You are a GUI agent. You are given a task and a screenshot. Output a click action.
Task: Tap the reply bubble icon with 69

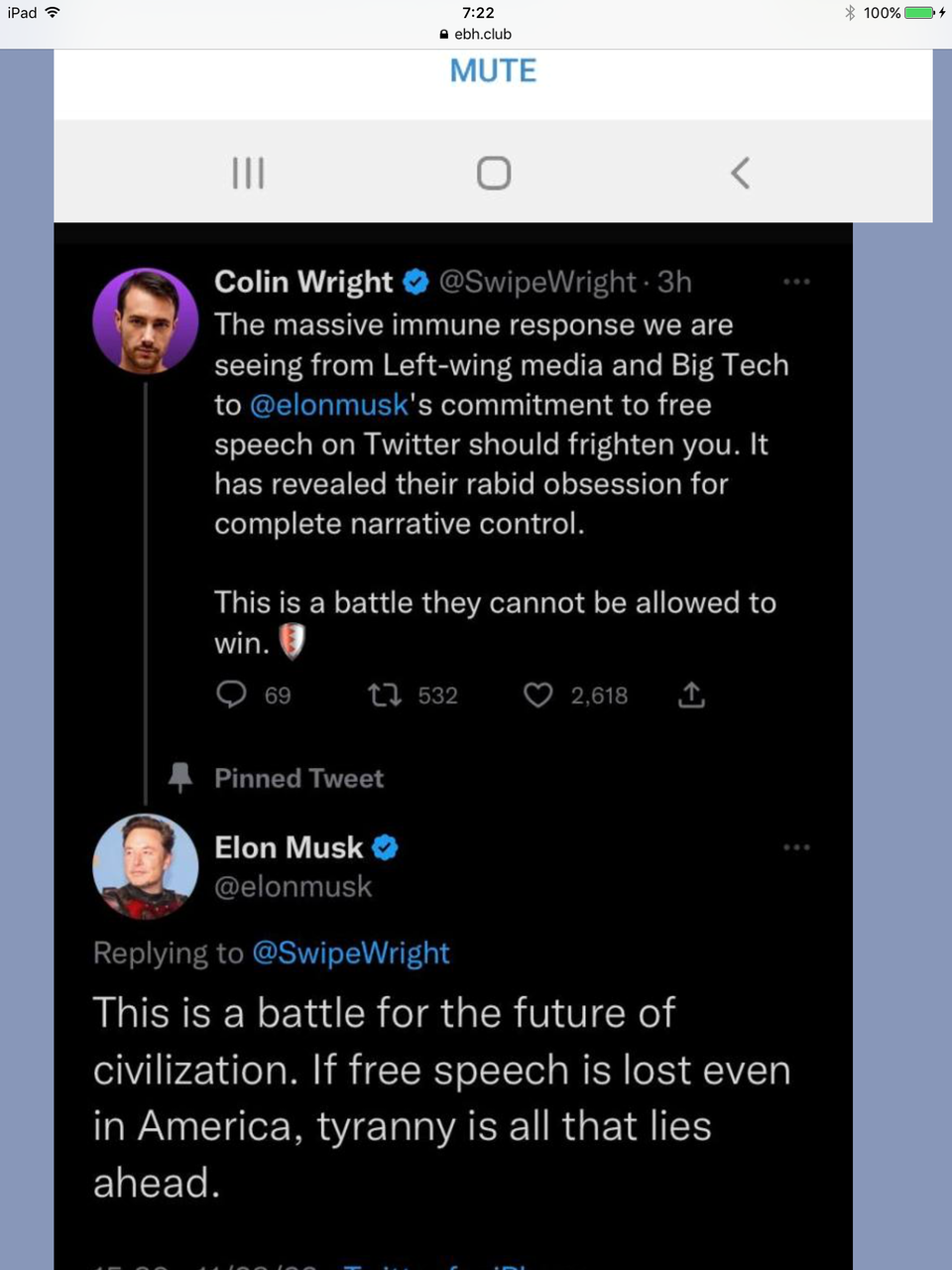click(x=232, y=695)
